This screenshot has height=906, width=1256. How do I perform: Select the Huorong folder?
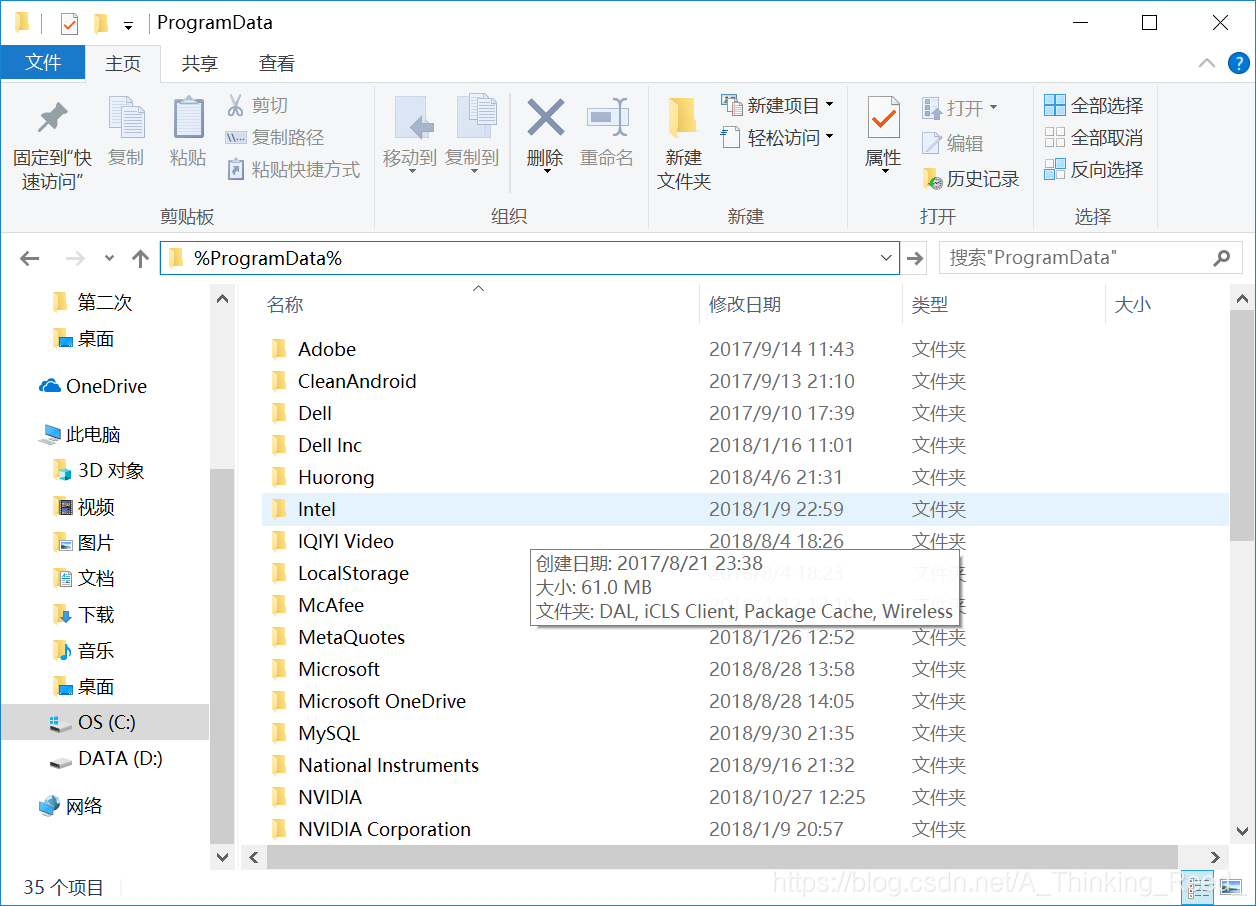[x=336, y=477]
